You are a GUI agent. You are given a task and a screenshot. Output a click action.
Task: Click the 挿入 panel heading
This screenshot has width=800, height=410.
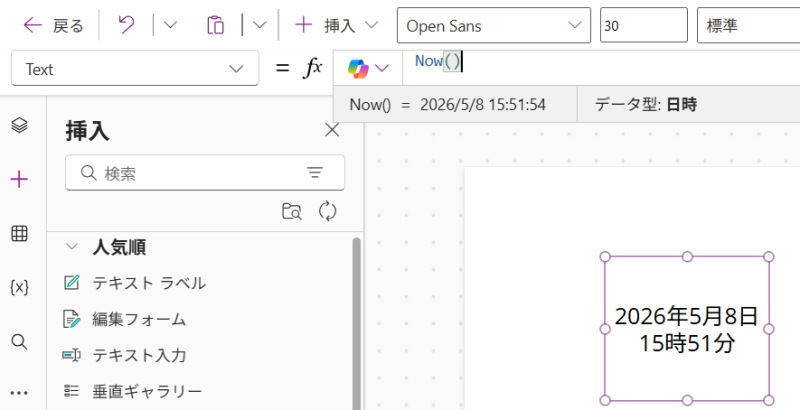click(87, 131)
